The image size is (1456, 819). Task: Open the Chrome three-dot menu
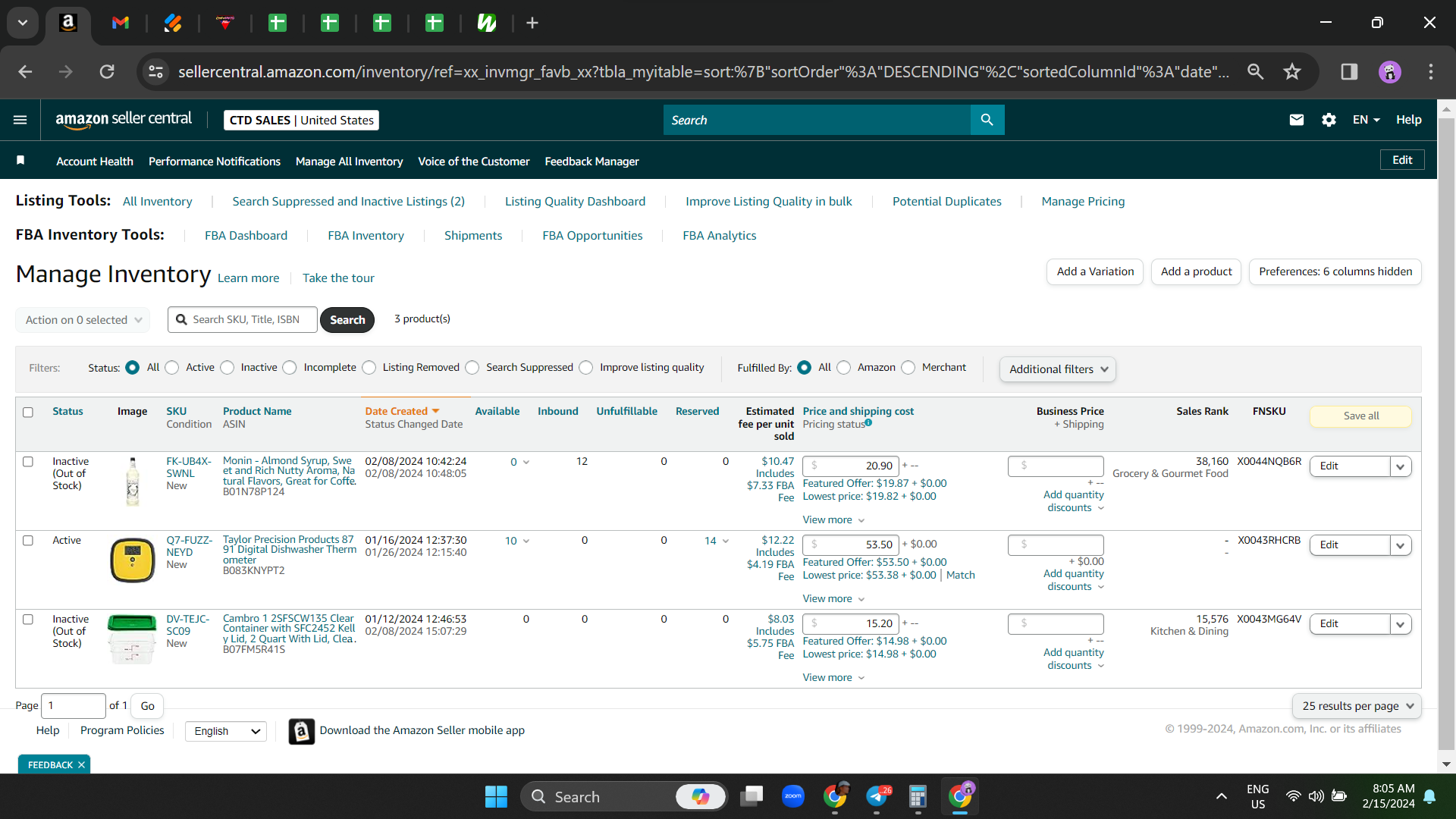(1431, 72)
